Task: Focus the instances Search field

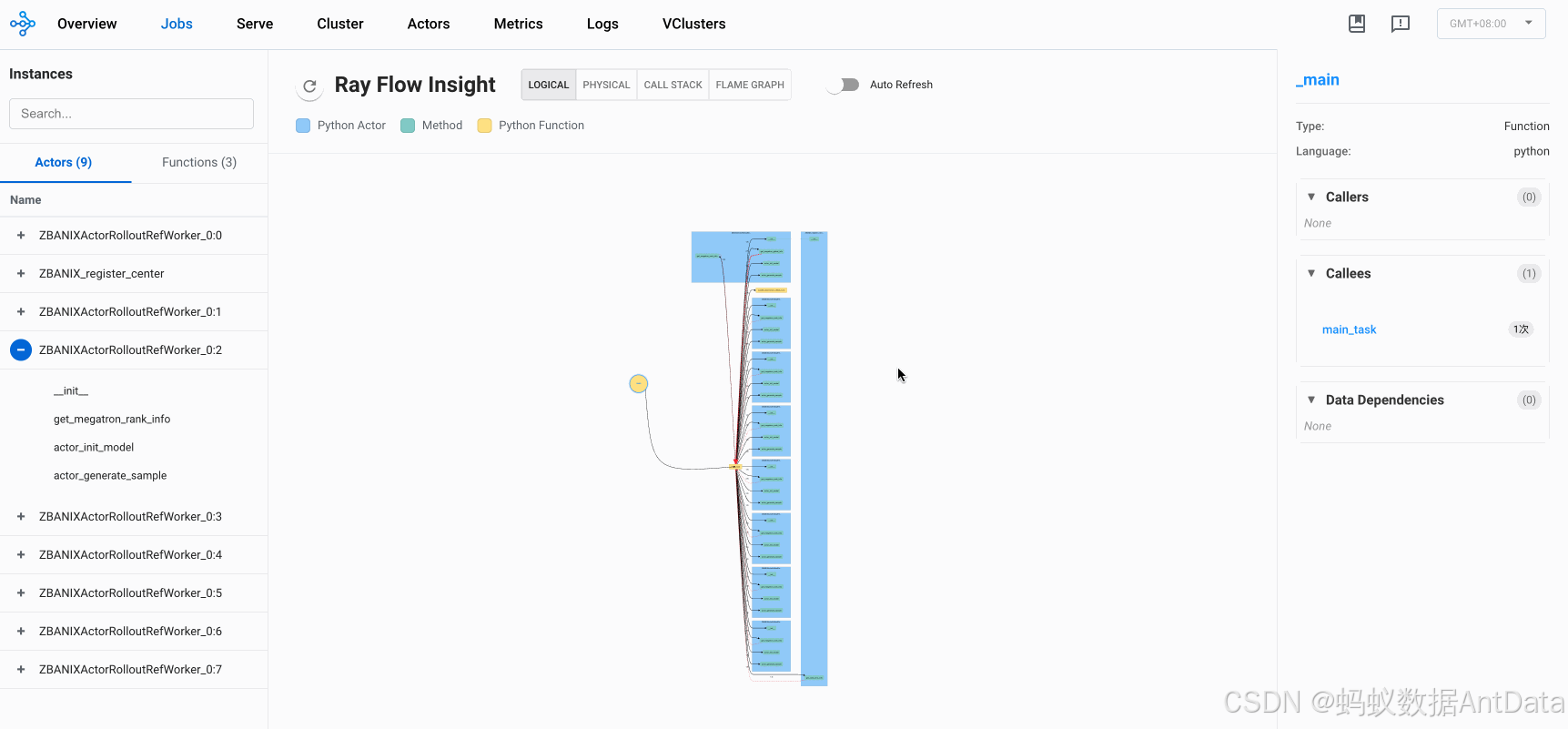Action: coord(131,114)
